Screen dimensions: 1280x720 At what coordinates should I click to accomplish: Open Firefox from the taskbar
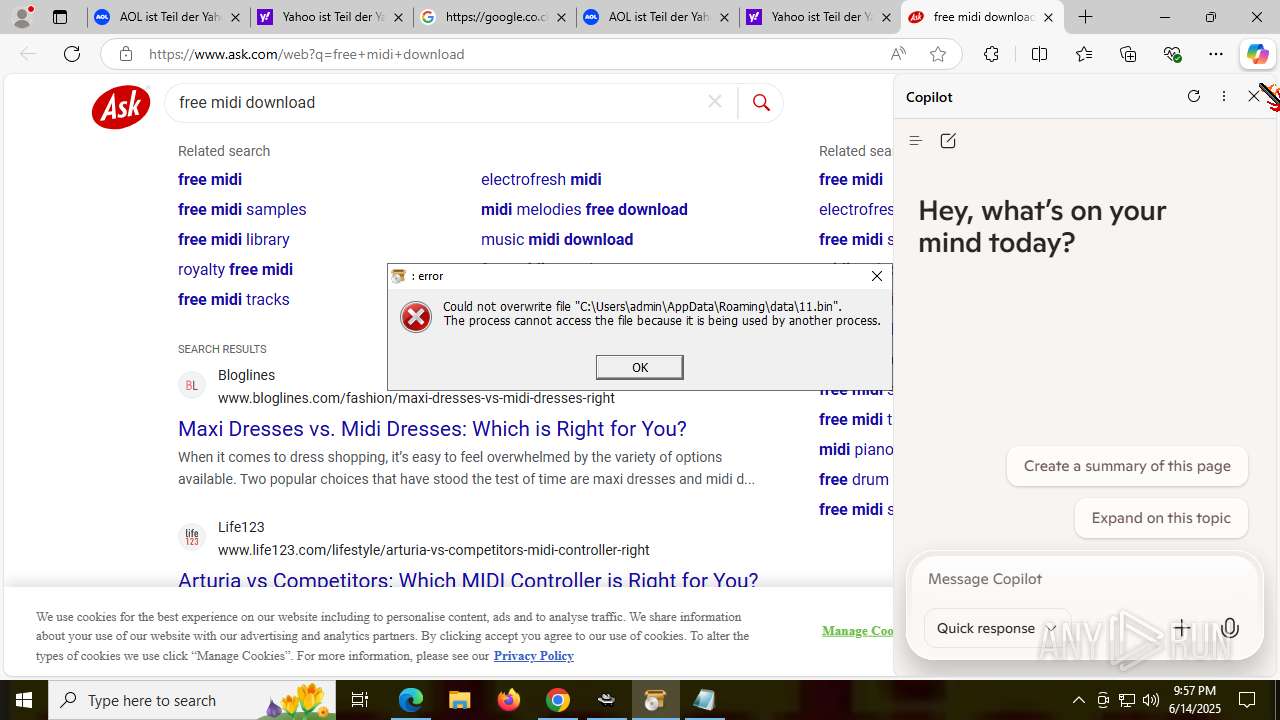click(509, 700)
